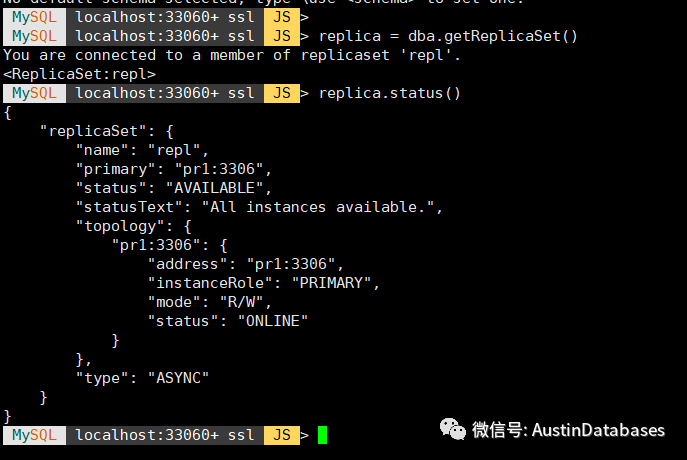Click localhost:33060+ ssl on replica.status() prompt

coord(165,93)
